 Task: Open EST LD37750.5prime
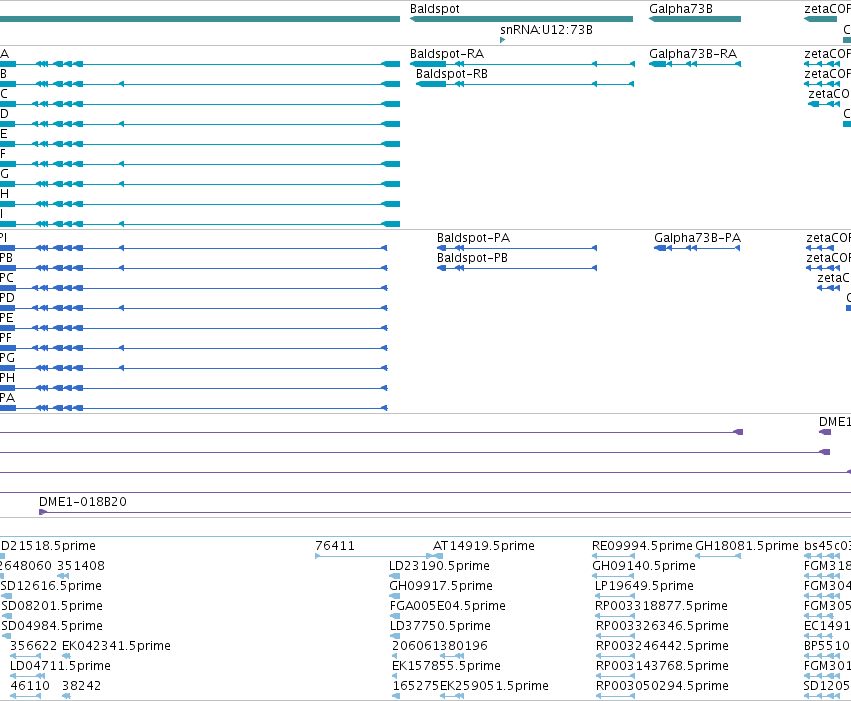pyautogui.click(x=440, y=626)
